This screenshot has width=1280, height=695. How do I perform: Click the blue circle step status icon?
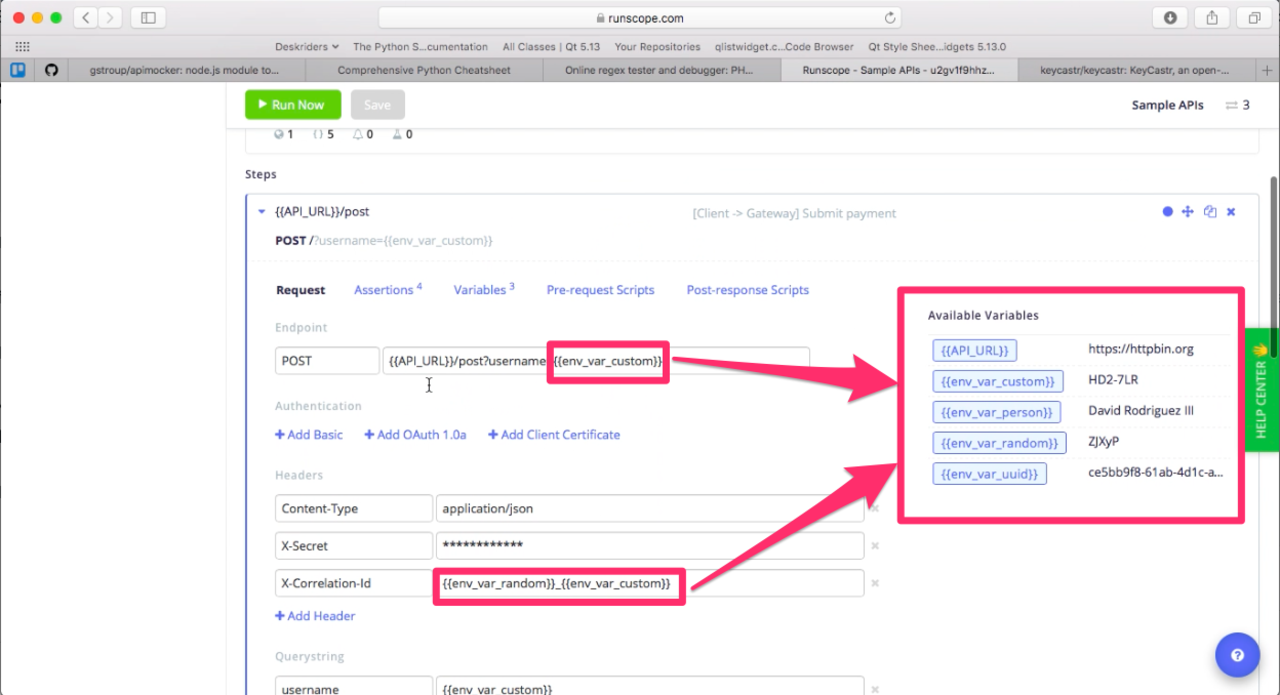tap(1167, 212)
